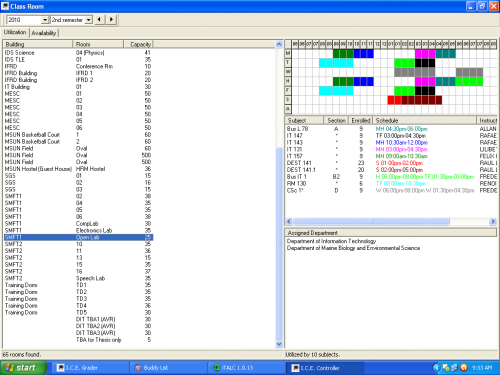
Task: Open the year 2010 dropdown
Action: click(x=45, y=20)
